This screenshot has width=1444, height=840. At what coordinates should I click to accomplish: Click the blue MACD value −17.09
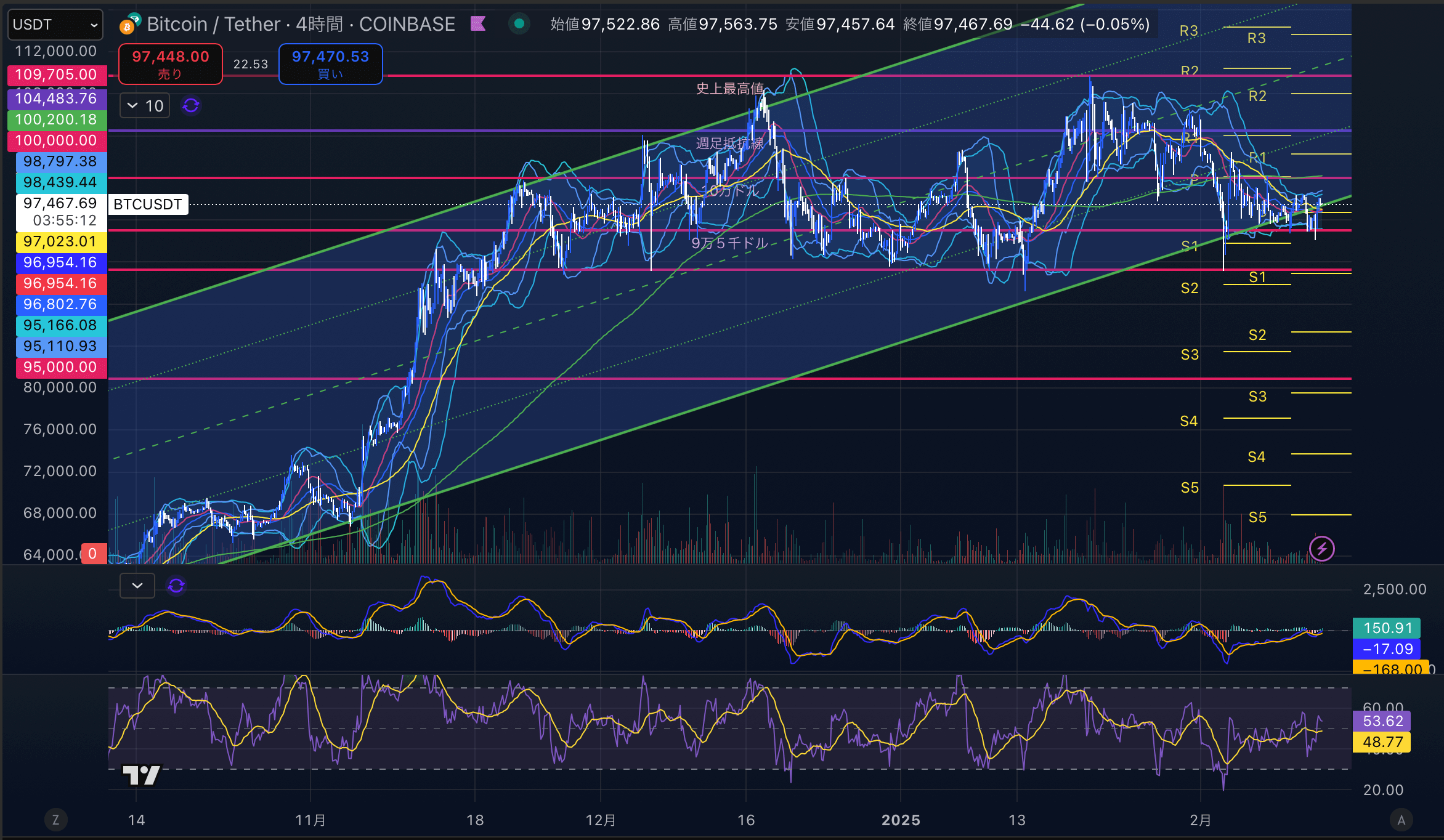pyautogui.click(x=1387, y=649)
